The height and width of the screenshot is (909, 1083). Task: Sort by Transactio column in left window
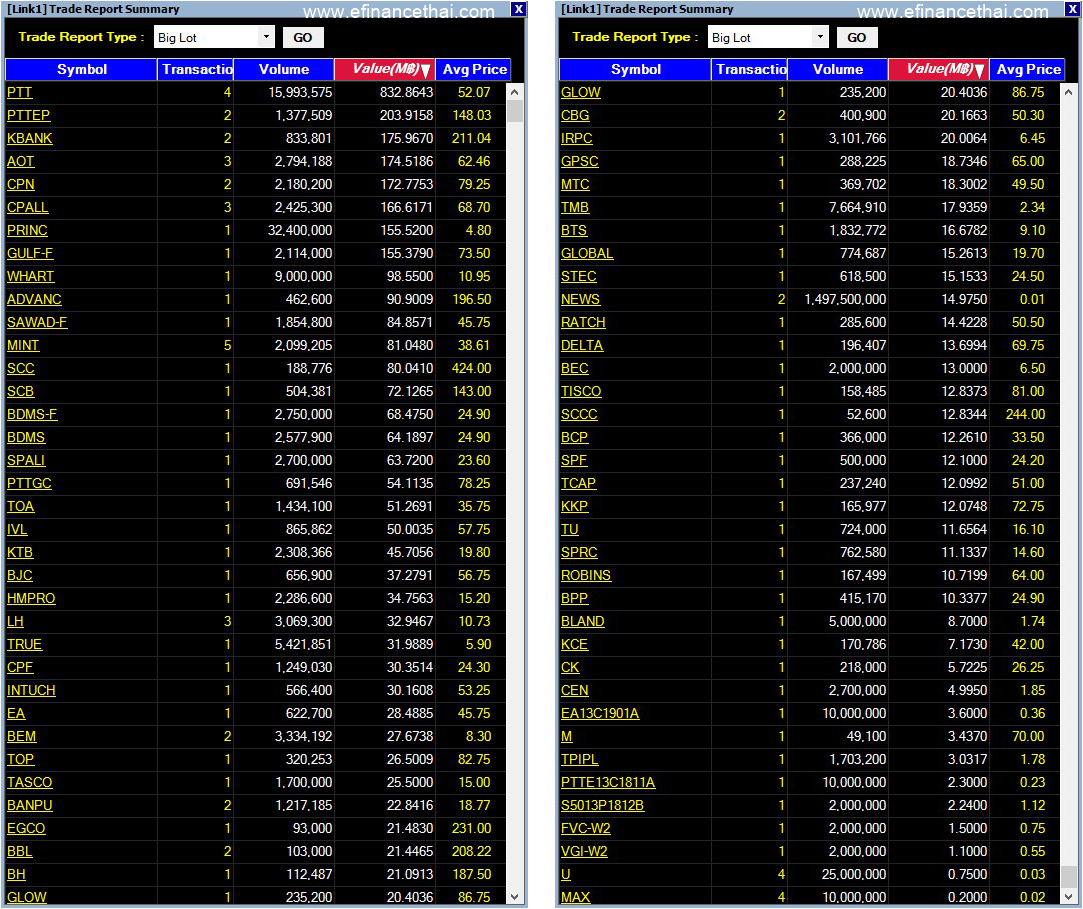pyautogui.click(x=195, y=69)
